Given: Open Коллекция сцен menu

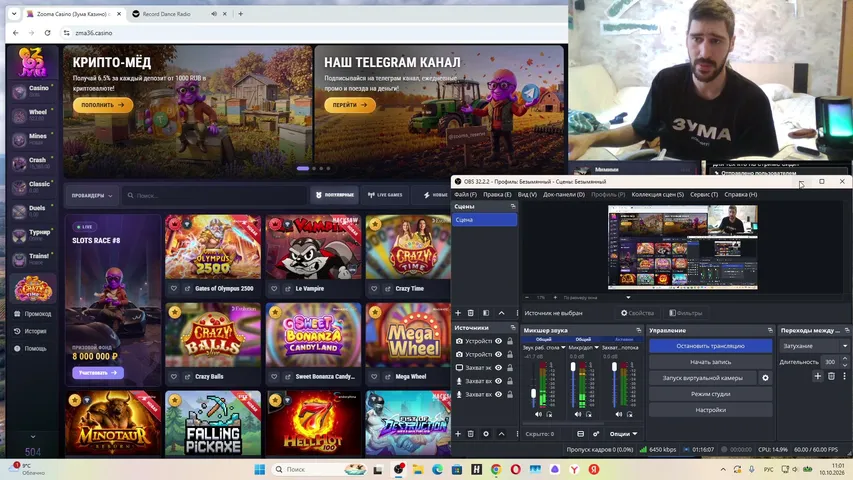Looking at the screenshot, I should coord(657,194).
